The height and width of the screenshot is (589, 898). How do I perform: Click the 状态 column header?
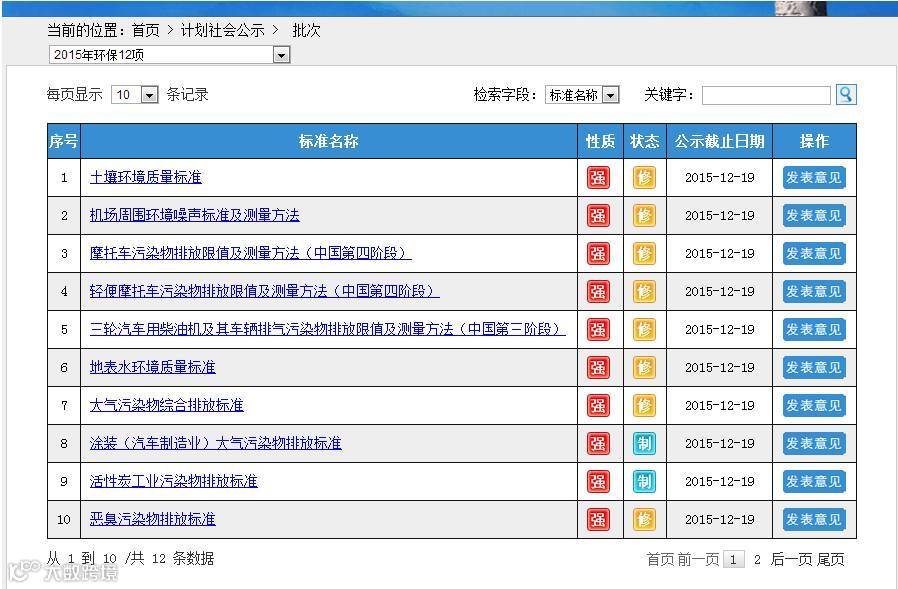645,141
